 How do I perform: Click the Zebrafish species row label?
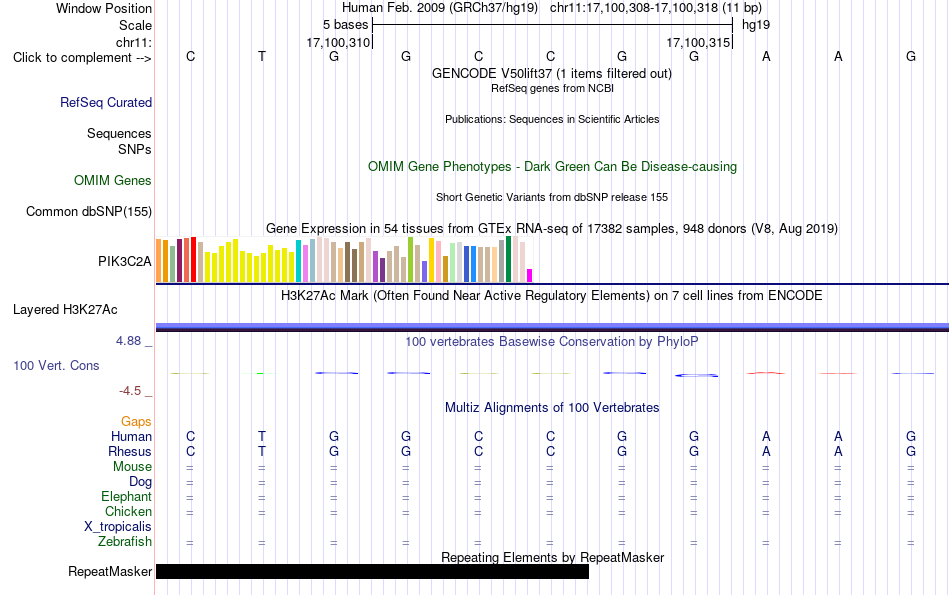click(125, 541)
